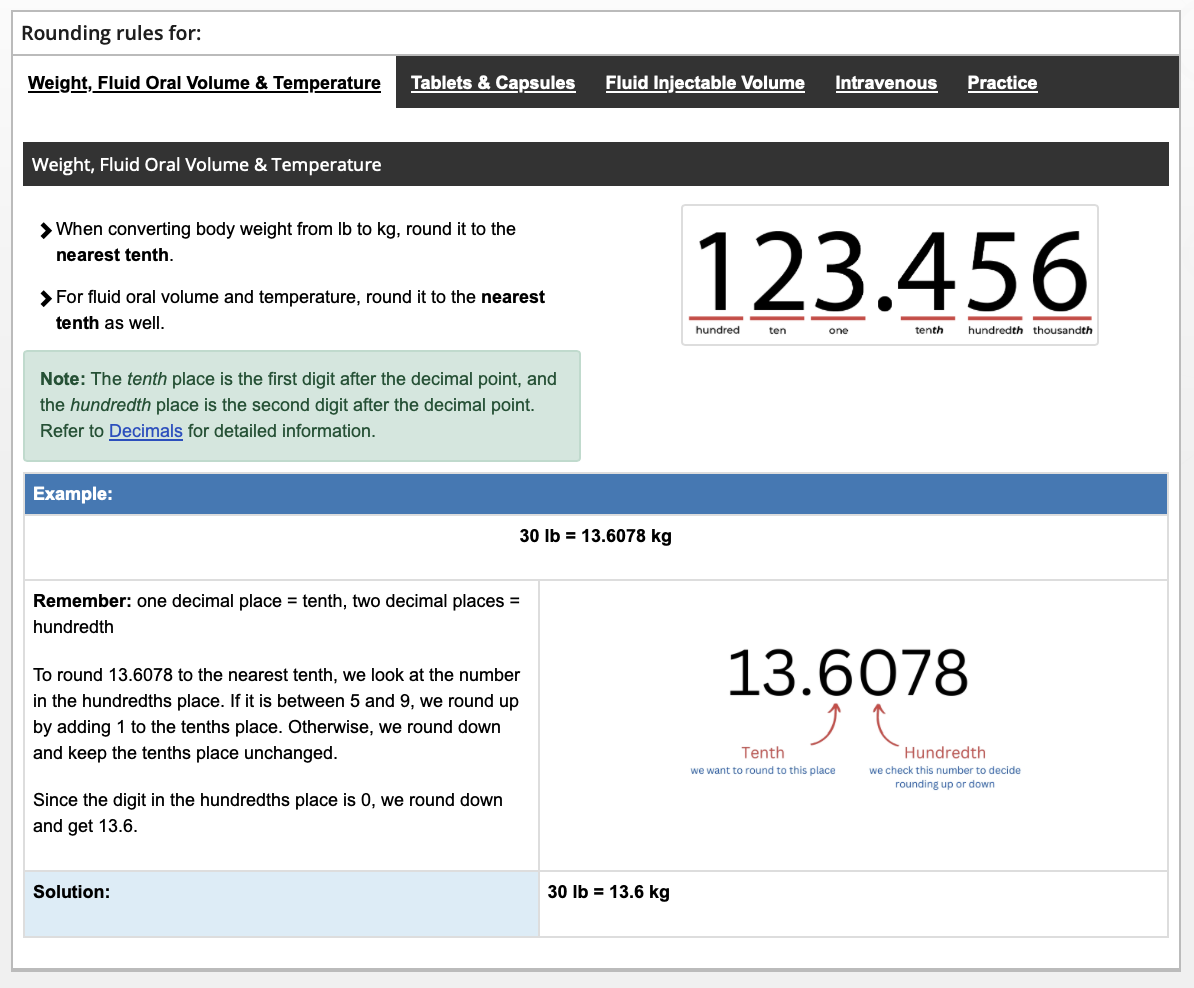Click the thousandth label under 123.456
This screenshot has height=988, width=1194.
point(1063,331)
